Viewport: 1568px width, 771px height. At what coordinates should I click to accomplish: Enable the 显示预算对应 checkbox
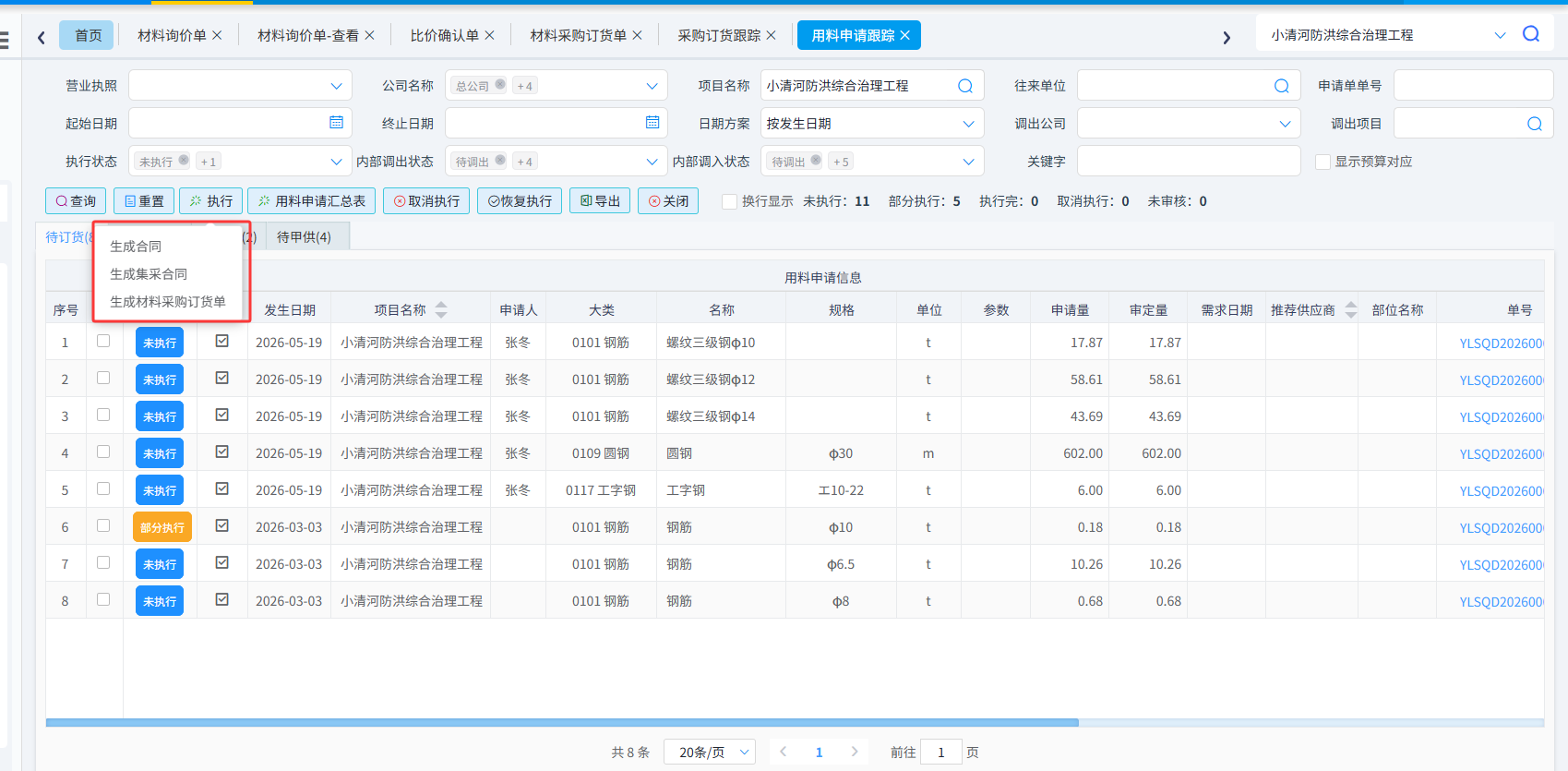click(x=1323, y=162)
